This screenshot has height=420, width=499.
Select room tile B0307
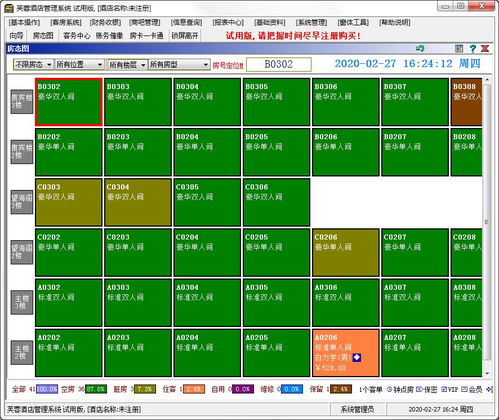coord(415,102)
